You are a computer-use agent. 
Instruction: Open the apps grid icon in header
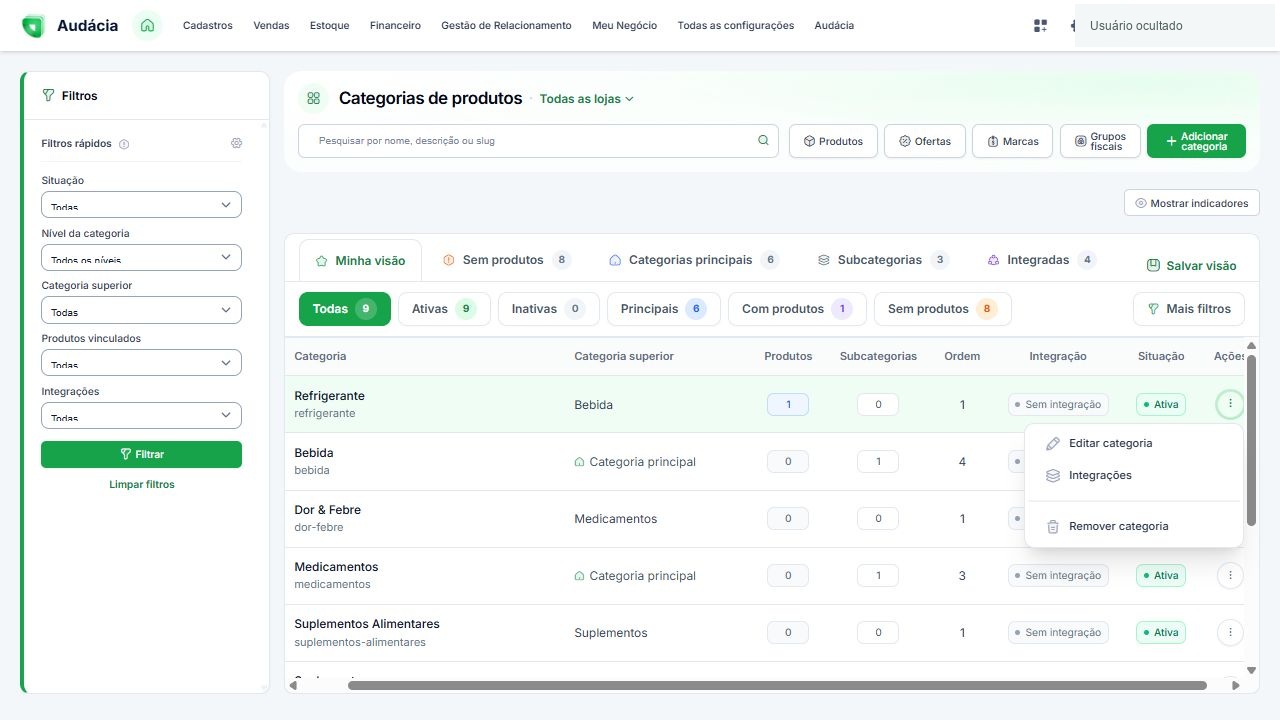pyautogui.click(x=1040, y=26)
